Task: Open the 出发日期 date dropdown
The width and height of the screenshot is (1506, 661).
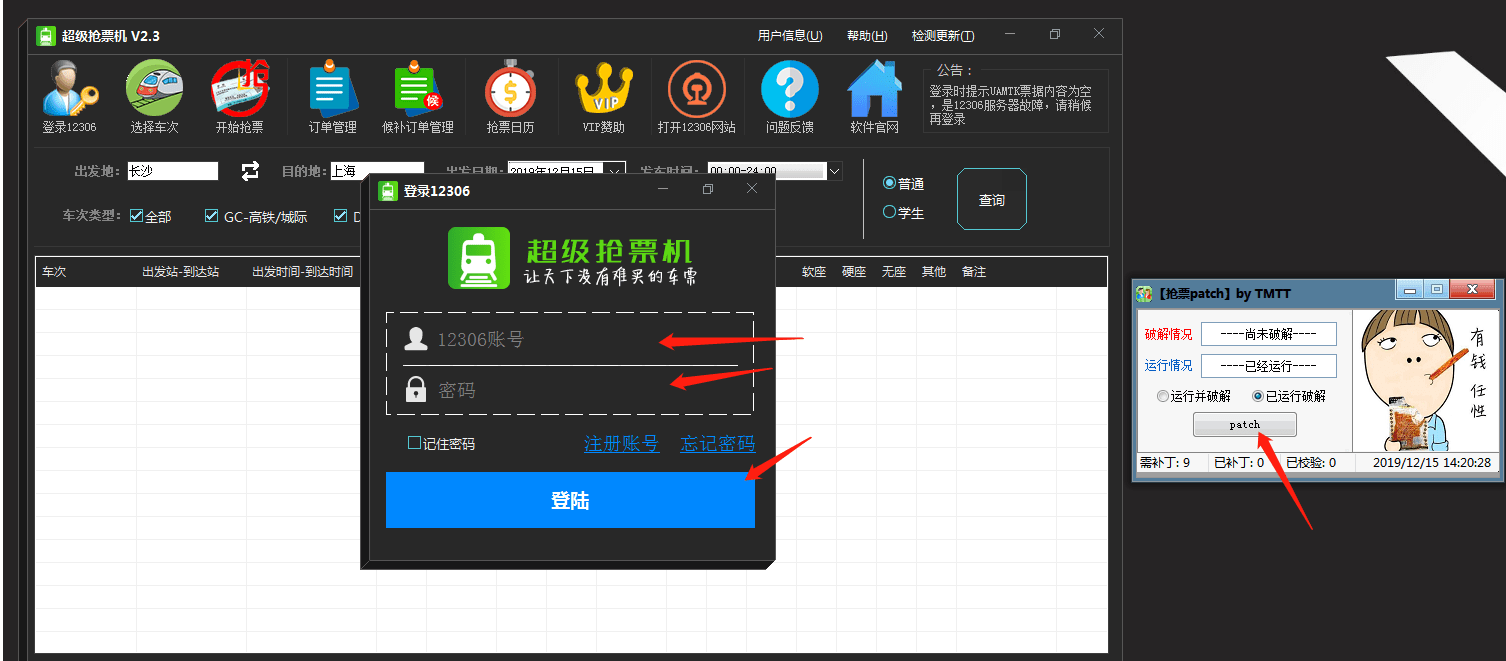Action: click(613, 170)
